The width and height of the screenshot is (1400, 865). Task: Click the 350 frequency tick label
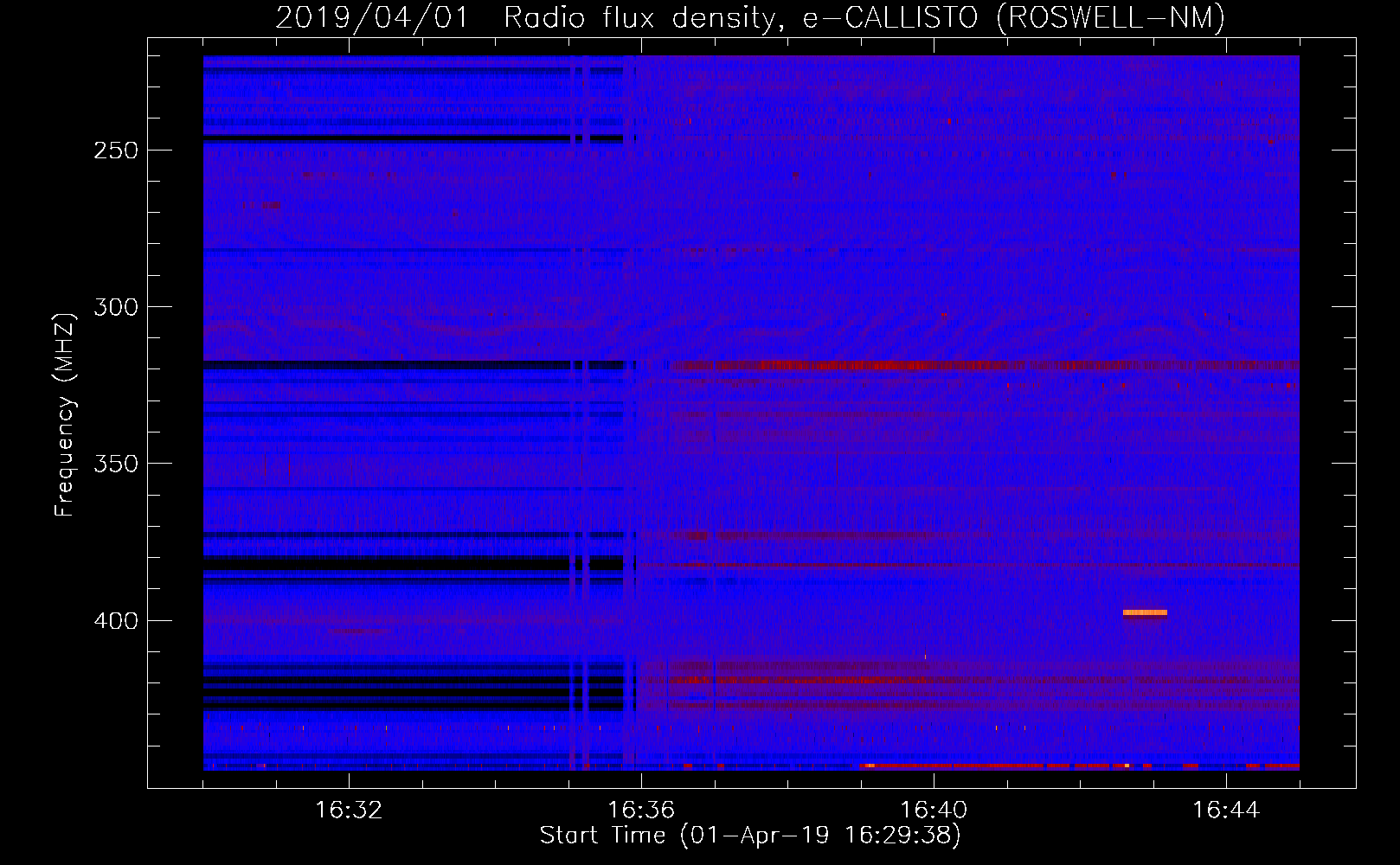pyautogui.click(x=116, y=464)
